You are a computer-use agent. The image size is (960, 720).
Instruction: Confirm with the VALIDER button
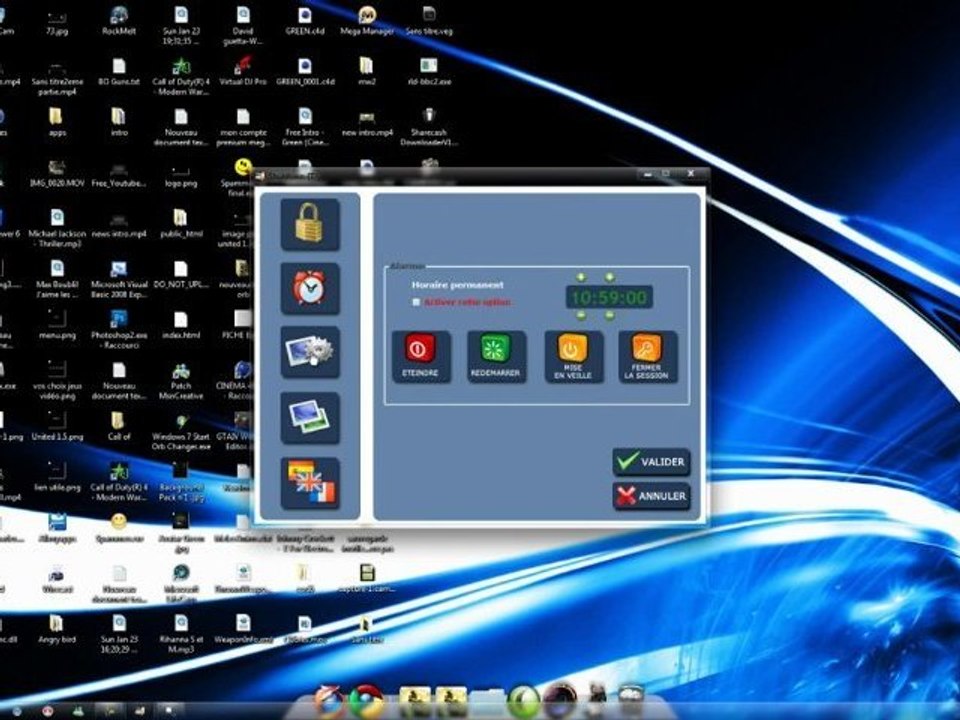(651, 462)
